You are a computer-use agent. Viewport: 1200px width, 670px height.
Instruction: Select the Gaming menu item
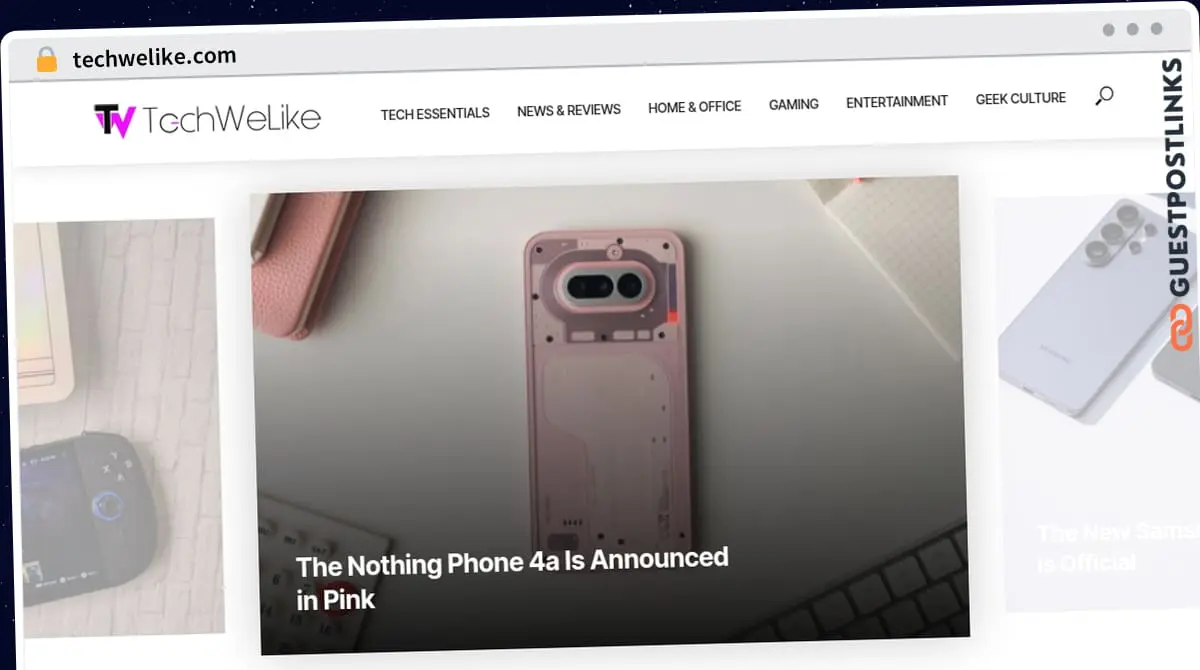tap(794, 104)
